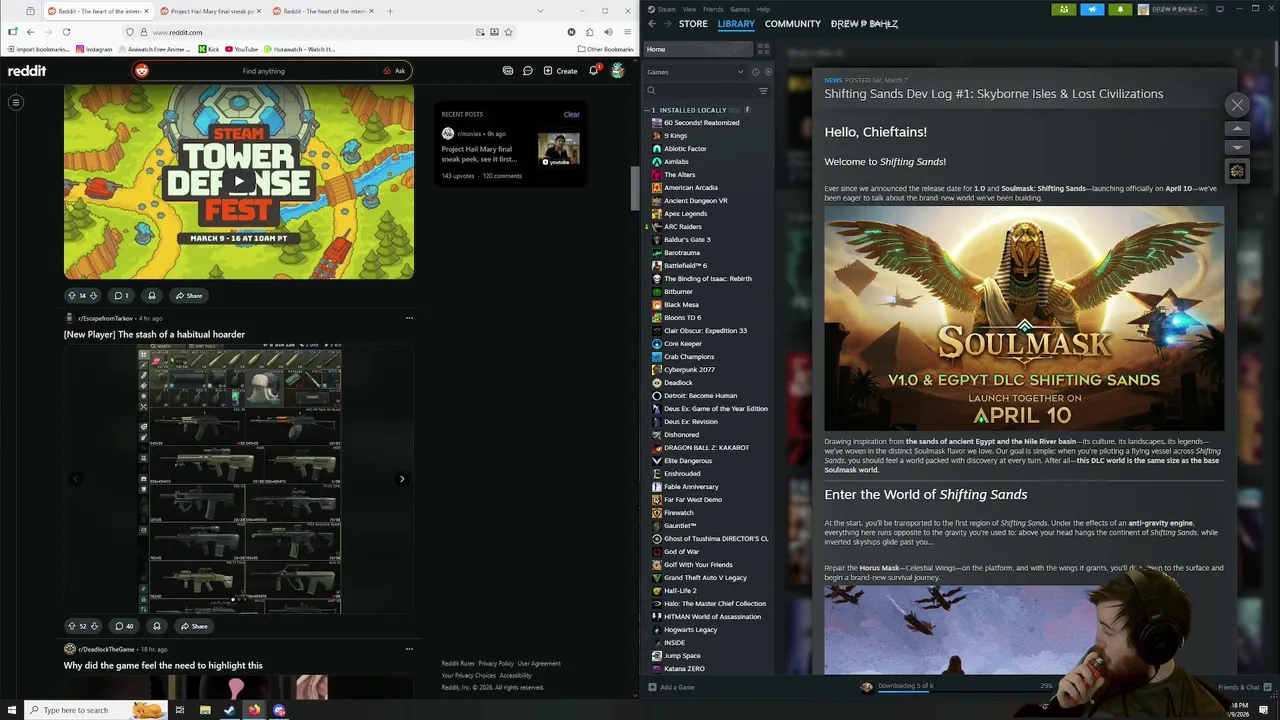Open a new Firefox tab
Image resolution: width=1280 pixels, height=720 pixels.
[x=390, y=11]
